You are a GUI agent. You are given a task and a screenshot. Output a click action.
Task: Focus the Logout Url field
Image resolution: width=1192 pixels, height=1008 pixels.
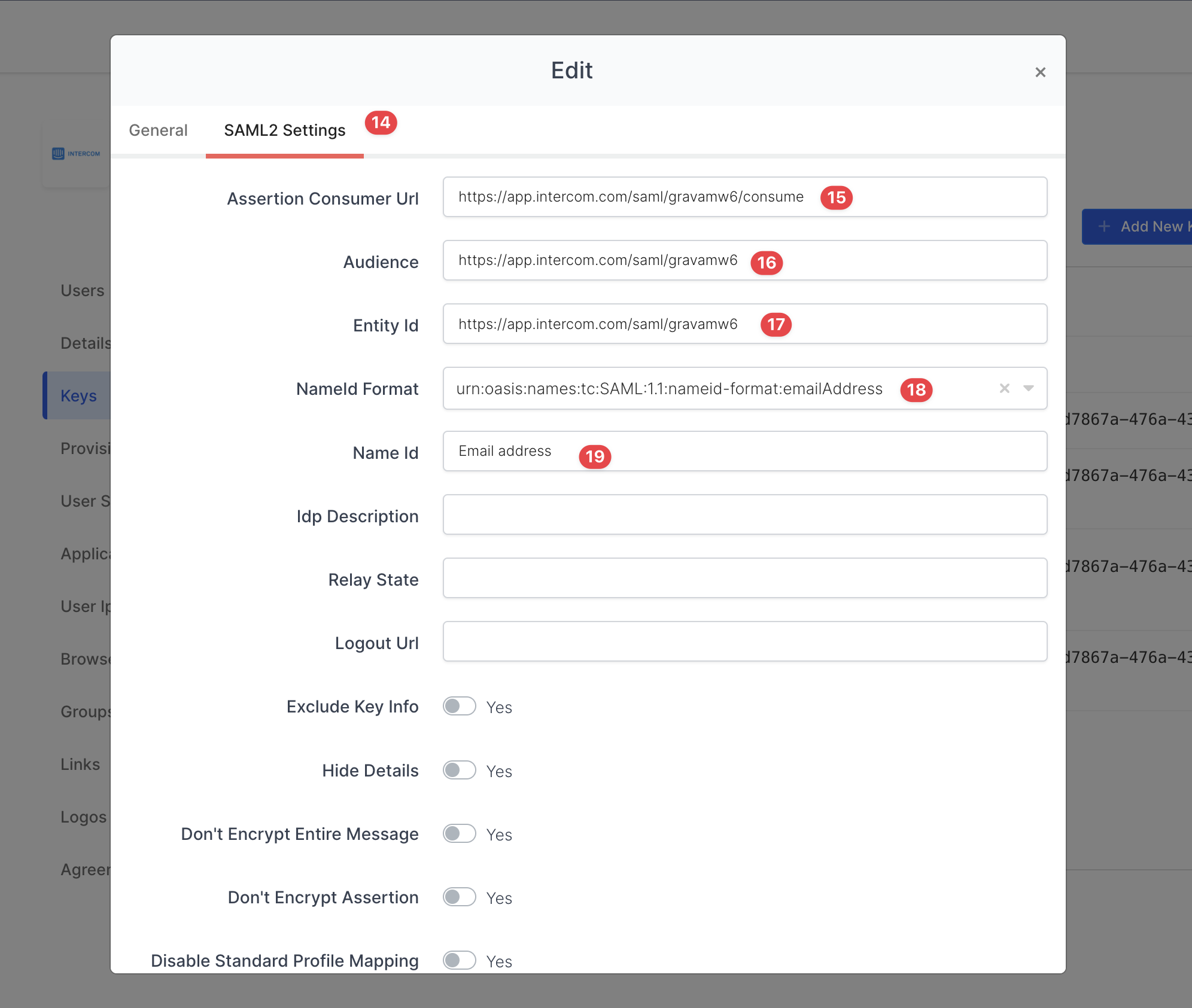[744, 641]
